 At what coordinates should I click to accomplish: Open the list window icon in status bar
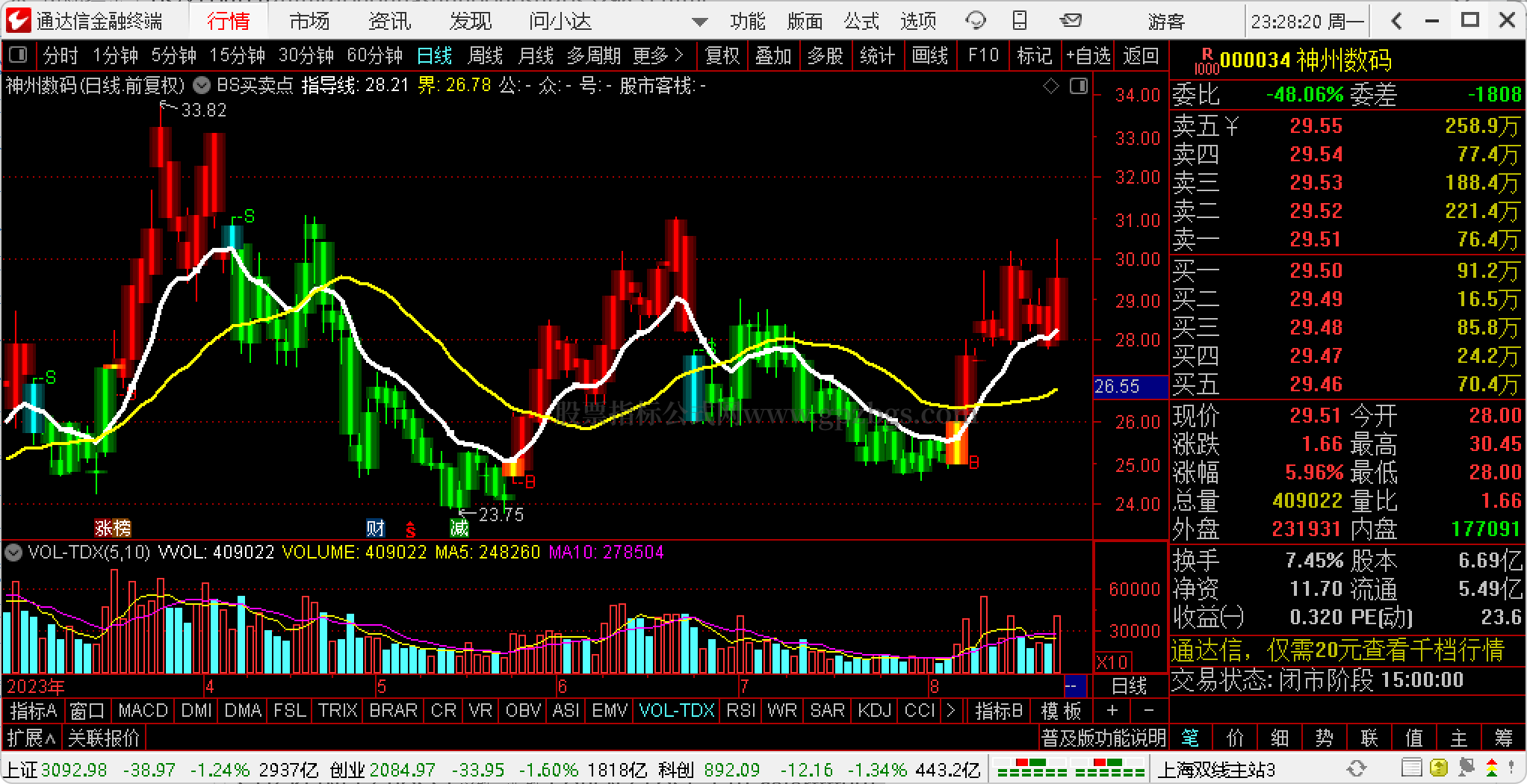coord(1411,768)
